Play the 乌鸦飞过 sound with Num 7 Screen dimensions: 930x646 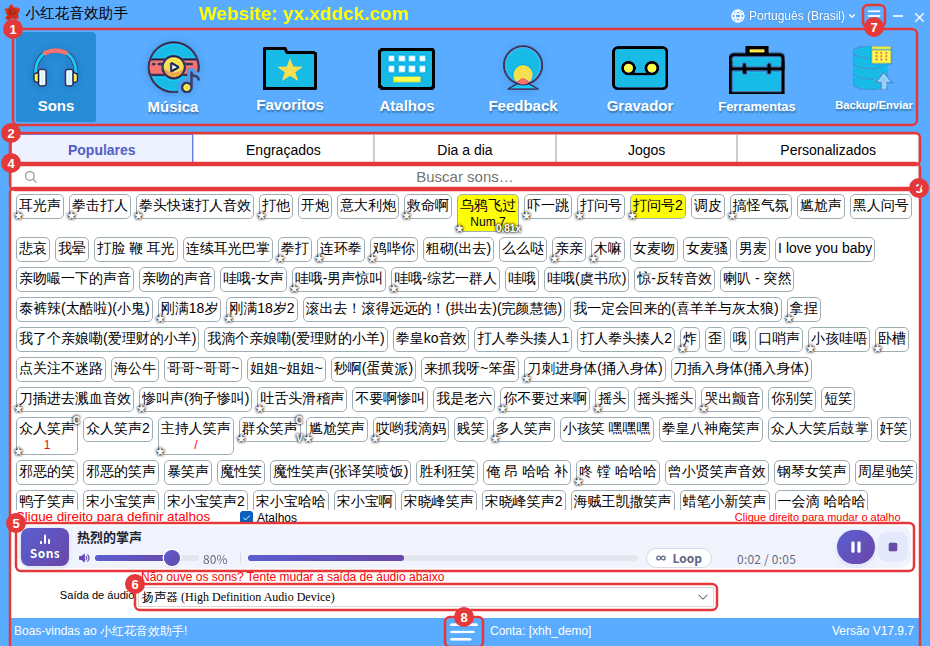click(488, 212)
